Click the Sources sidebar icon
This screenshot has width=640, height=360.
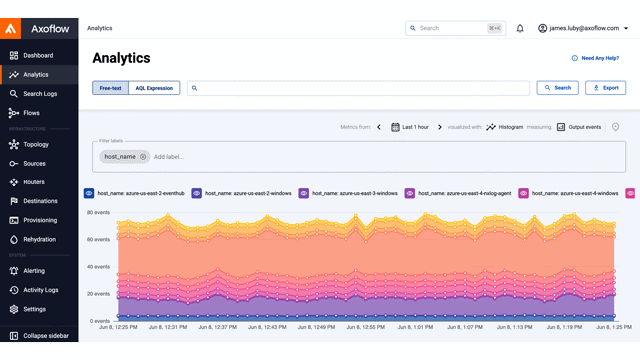[14, 164]
